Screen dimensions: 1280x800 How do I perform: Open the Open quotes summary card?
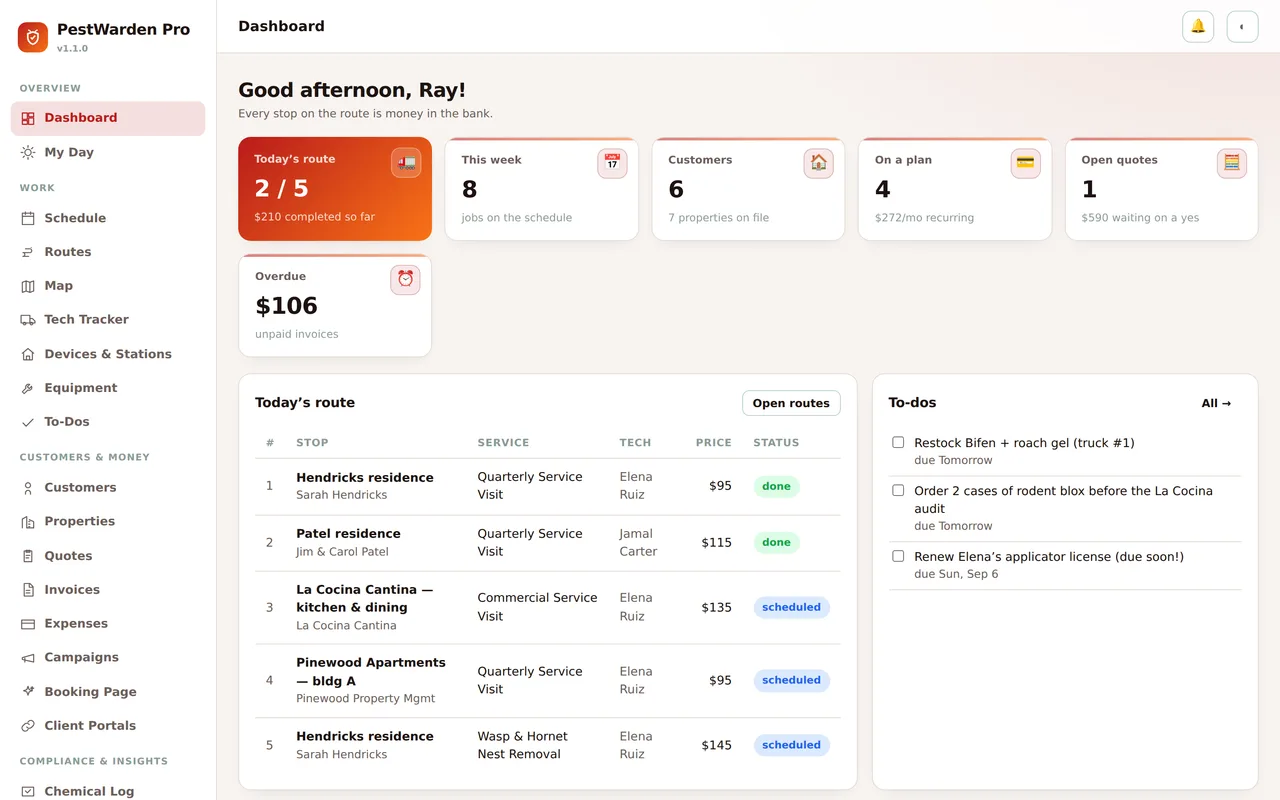[1161, 189]
